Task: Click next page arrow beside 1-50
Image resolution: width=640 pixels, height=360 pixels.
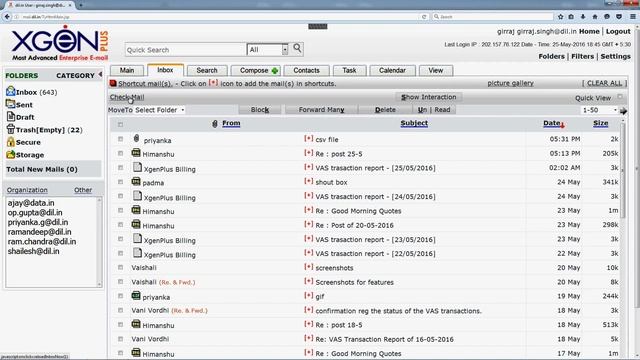Action: coord(623,111)
